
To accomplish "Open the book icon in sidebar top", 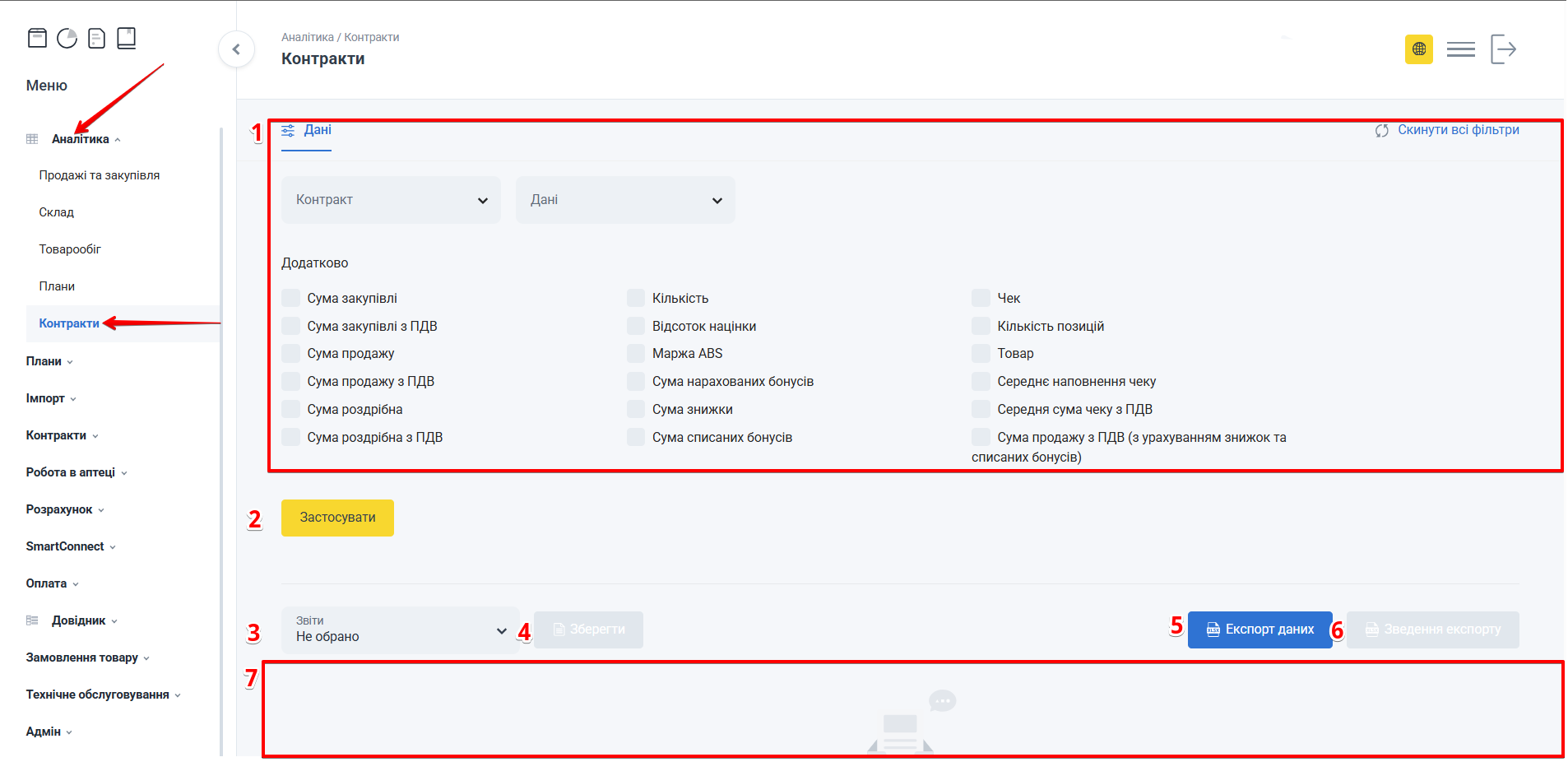I will point(126,38).
